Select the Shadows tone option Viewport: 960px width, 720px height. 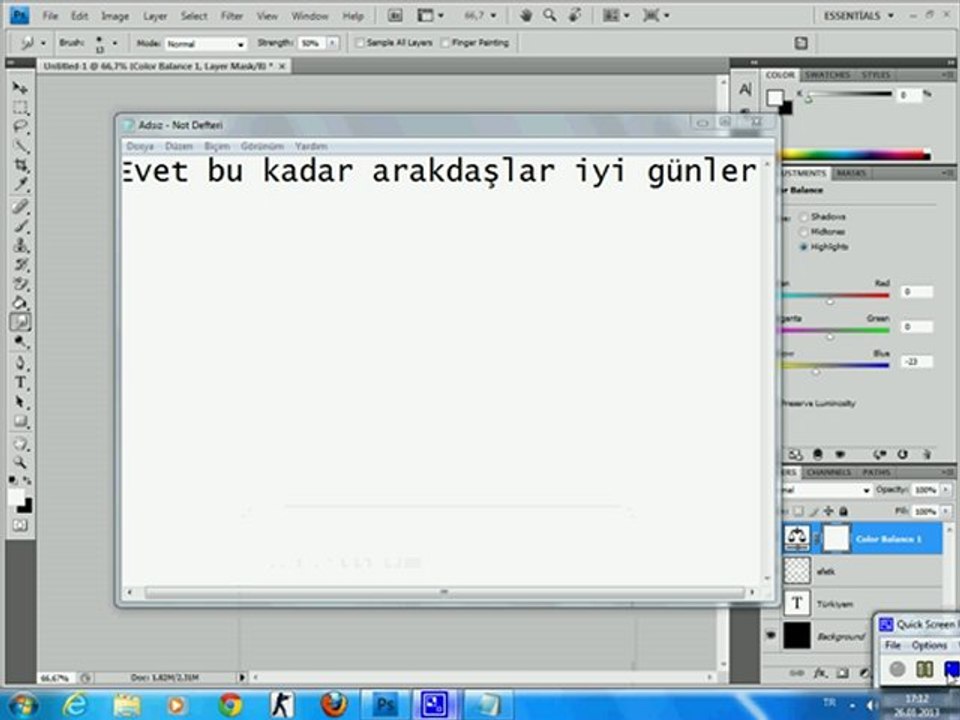pyautogui.click(x=803, y=217)
